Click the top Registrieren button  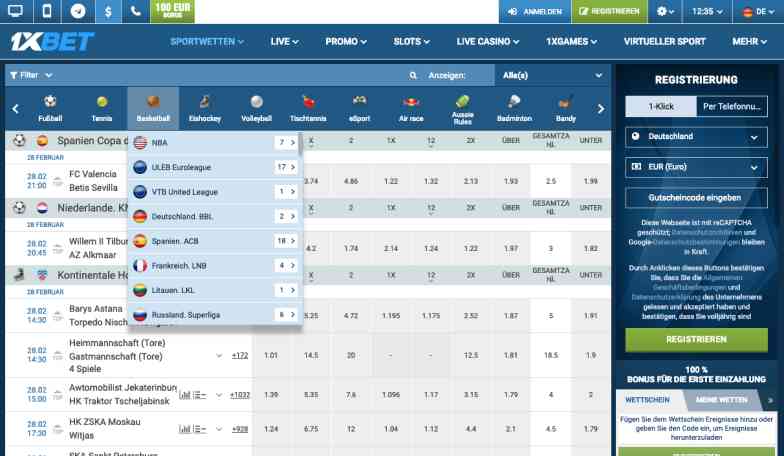click(610, 11)
